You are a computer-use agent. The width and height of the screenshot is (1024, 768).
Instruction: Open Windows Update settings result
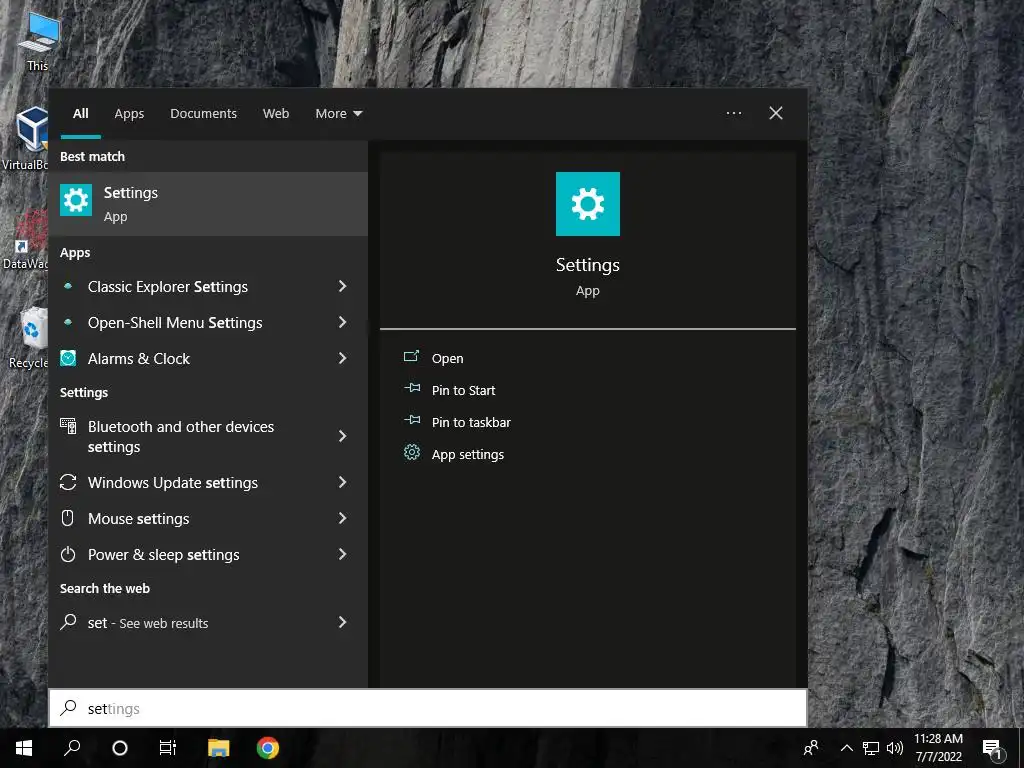208,482
